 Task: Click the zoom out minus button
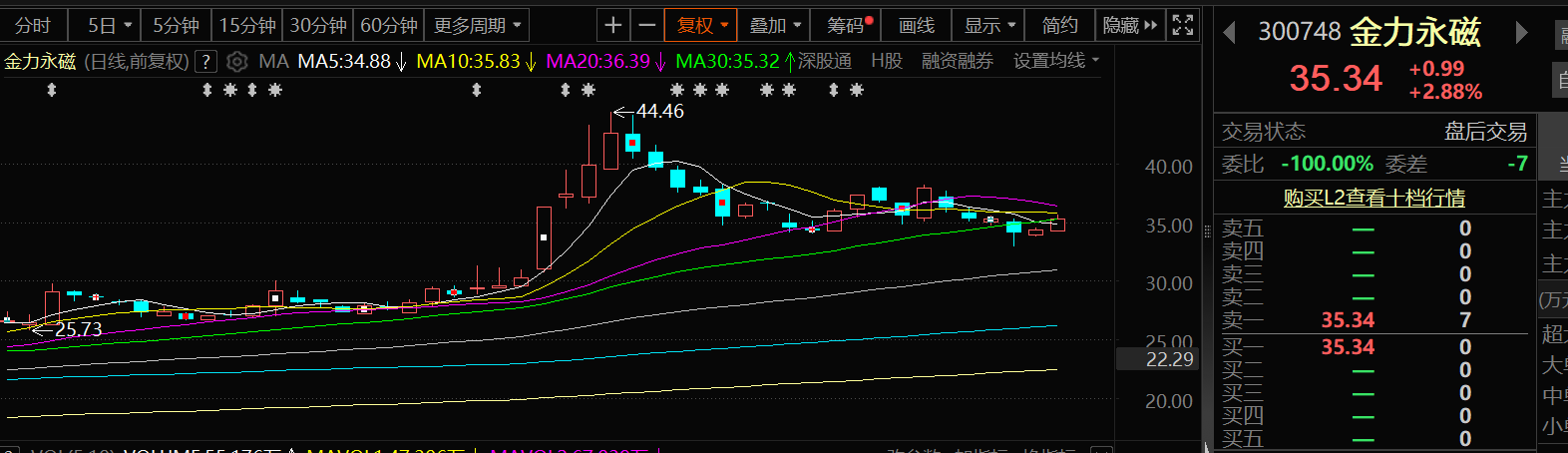coord(647,25)
